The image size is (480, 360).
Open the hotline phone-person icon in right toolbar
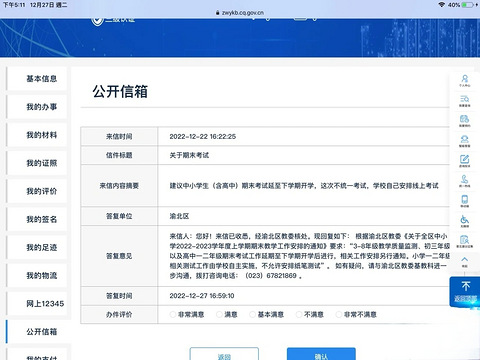point(465,181)
